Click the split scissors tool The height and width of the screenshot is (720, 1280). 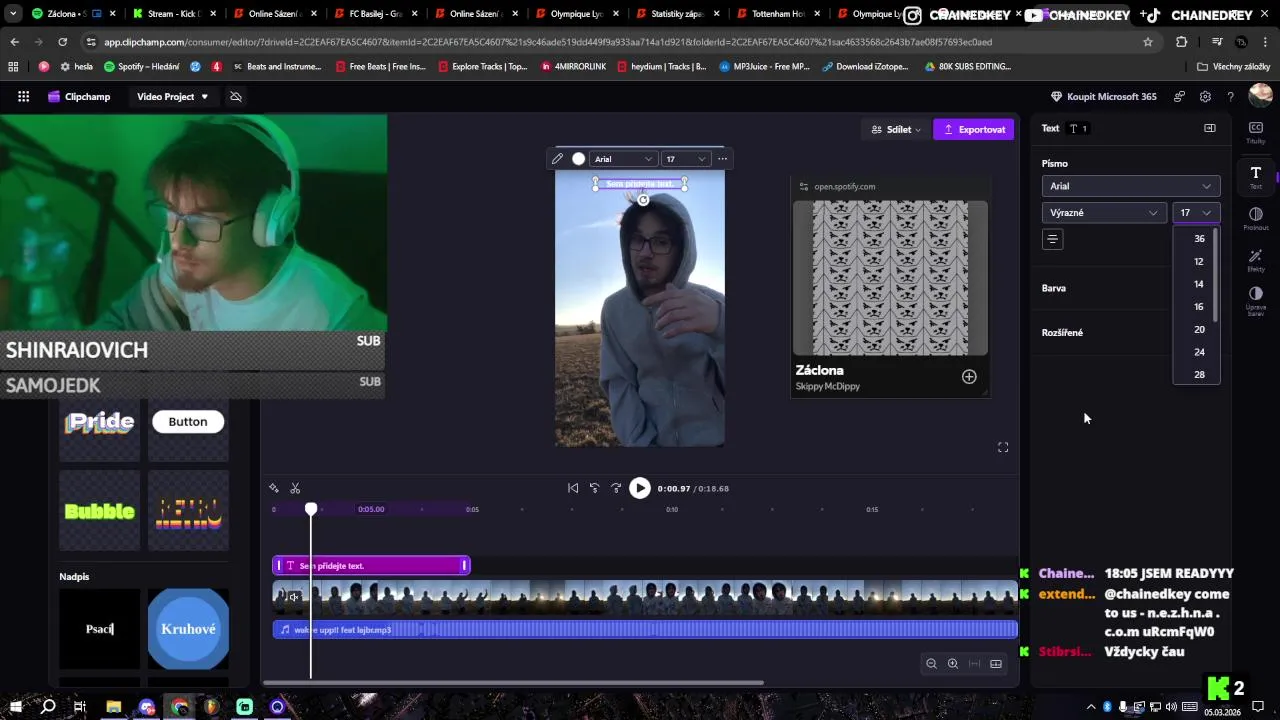(295, 488)
